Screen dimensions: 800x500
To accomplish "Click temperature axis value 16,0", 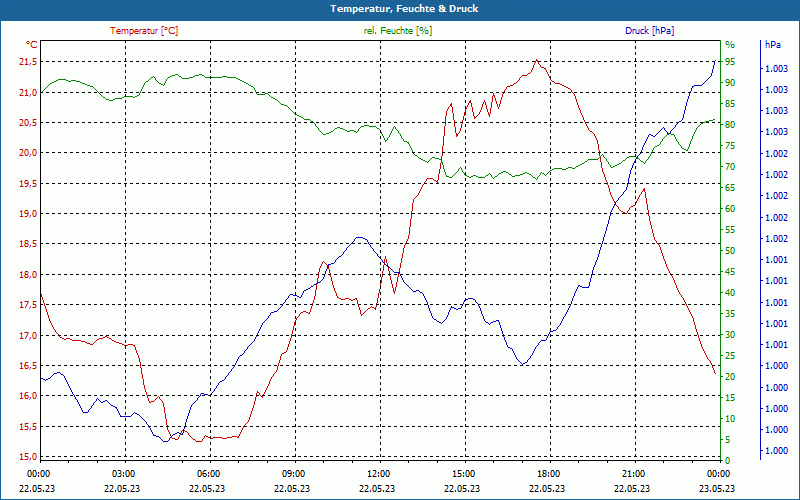I will tap(29, 396).
